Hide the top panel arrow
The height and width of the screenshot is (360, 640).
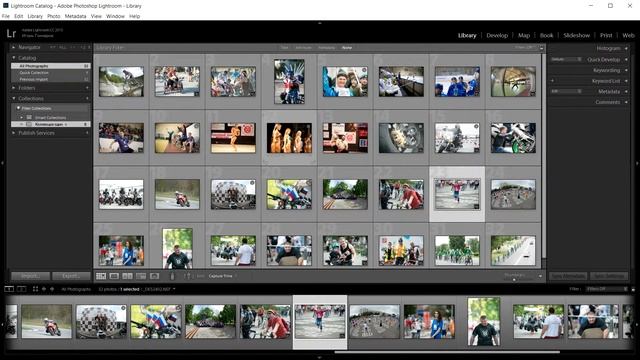click(x=320, y=23)
